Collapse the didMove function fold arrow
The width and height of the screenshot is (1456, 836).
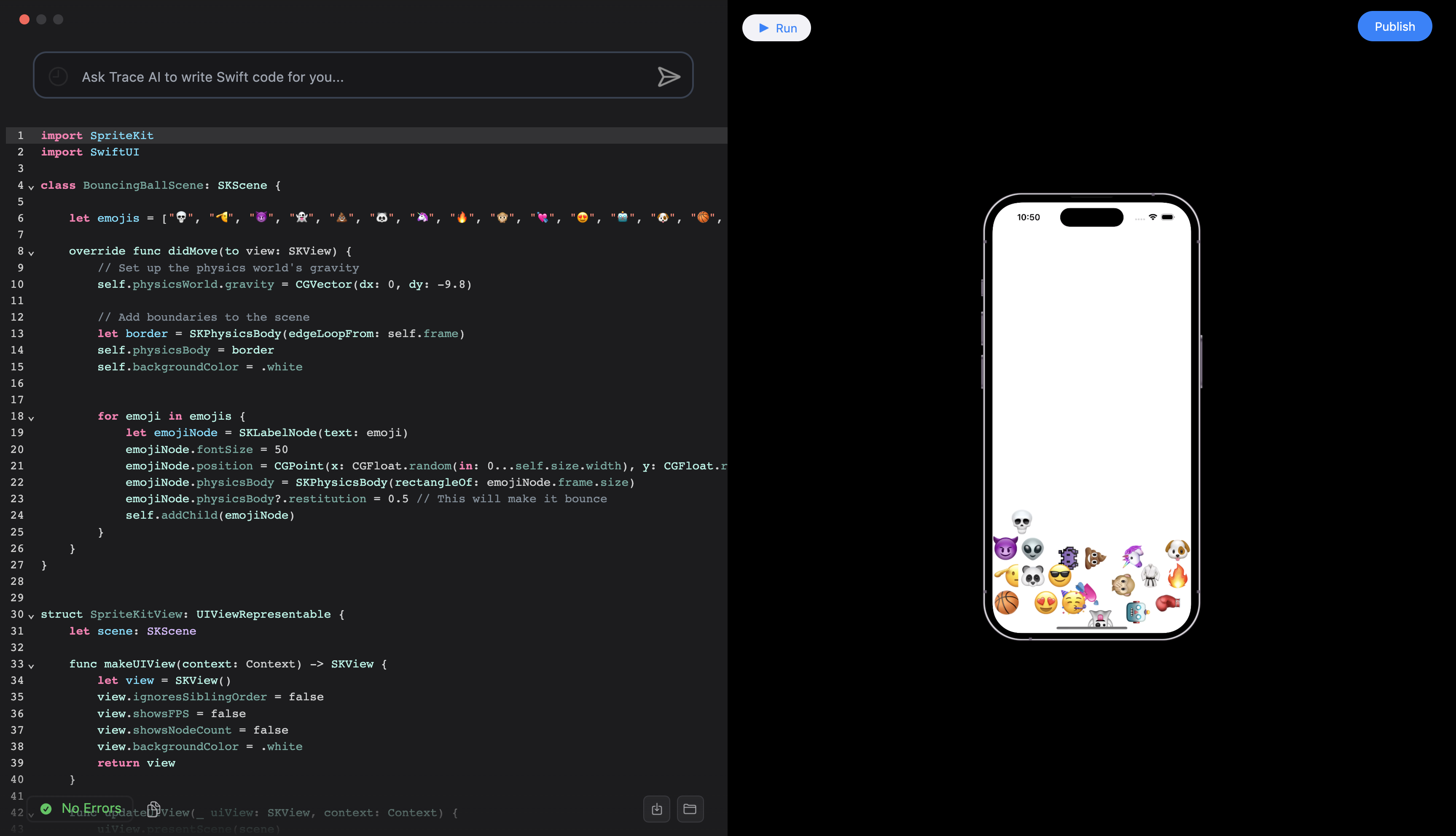[31, 253]
